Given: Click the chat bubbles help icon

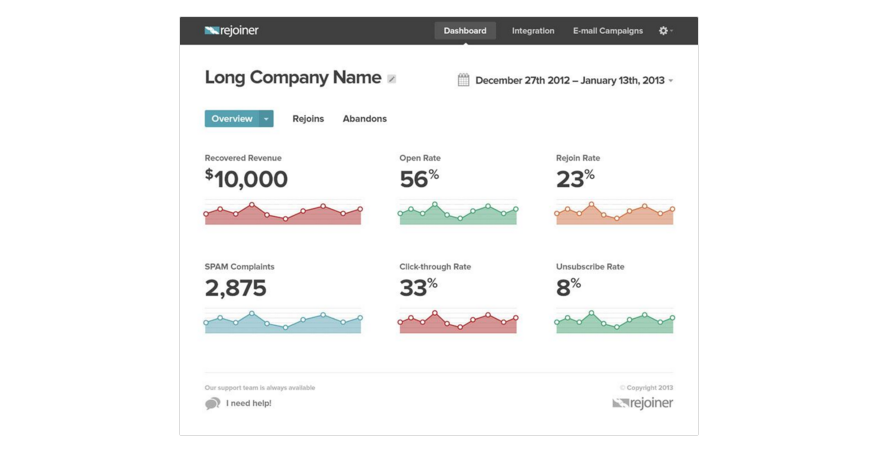Looking at the screenshot, I should [212, 404].
